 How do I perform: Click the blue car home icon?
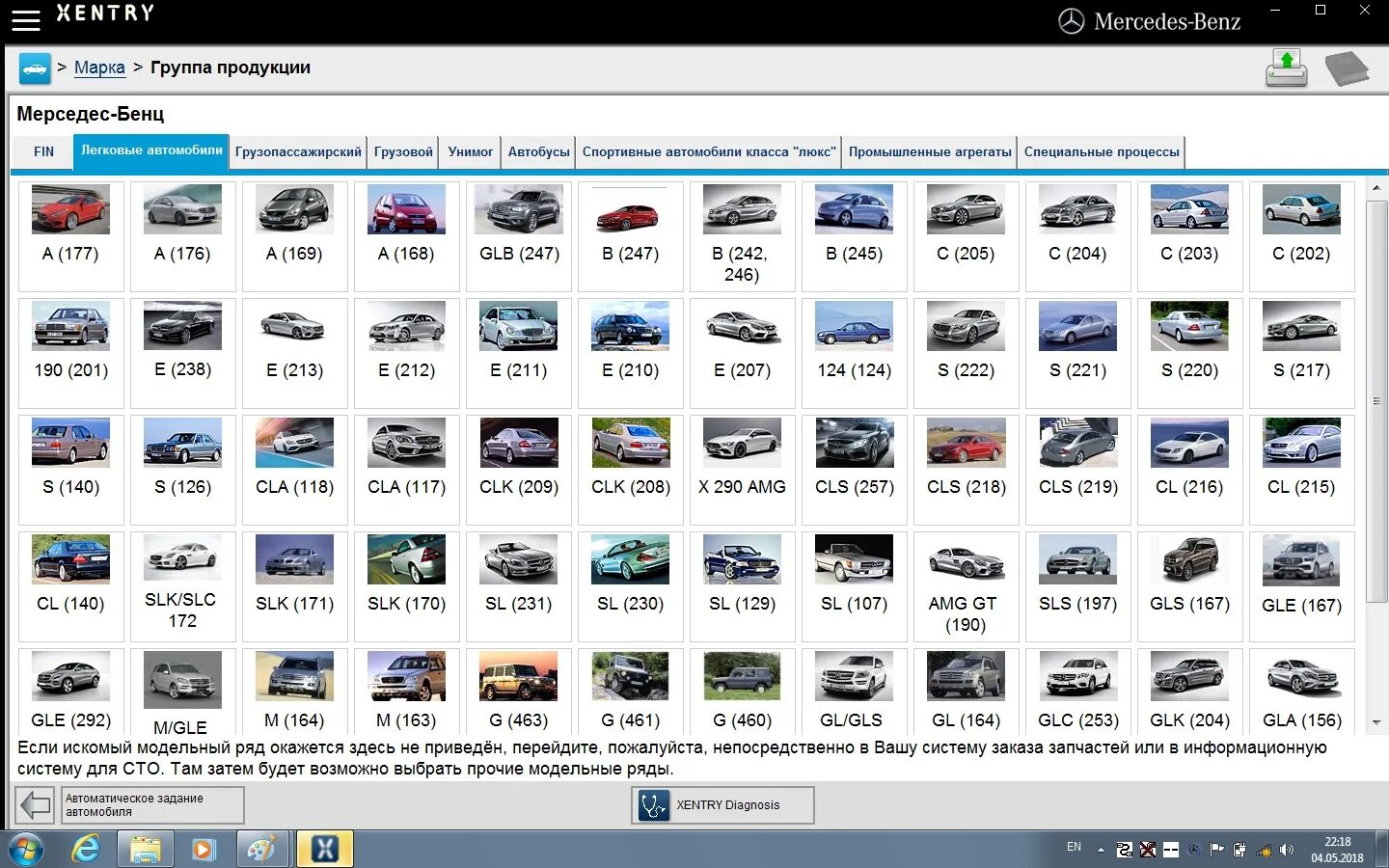tap(35, 69)
